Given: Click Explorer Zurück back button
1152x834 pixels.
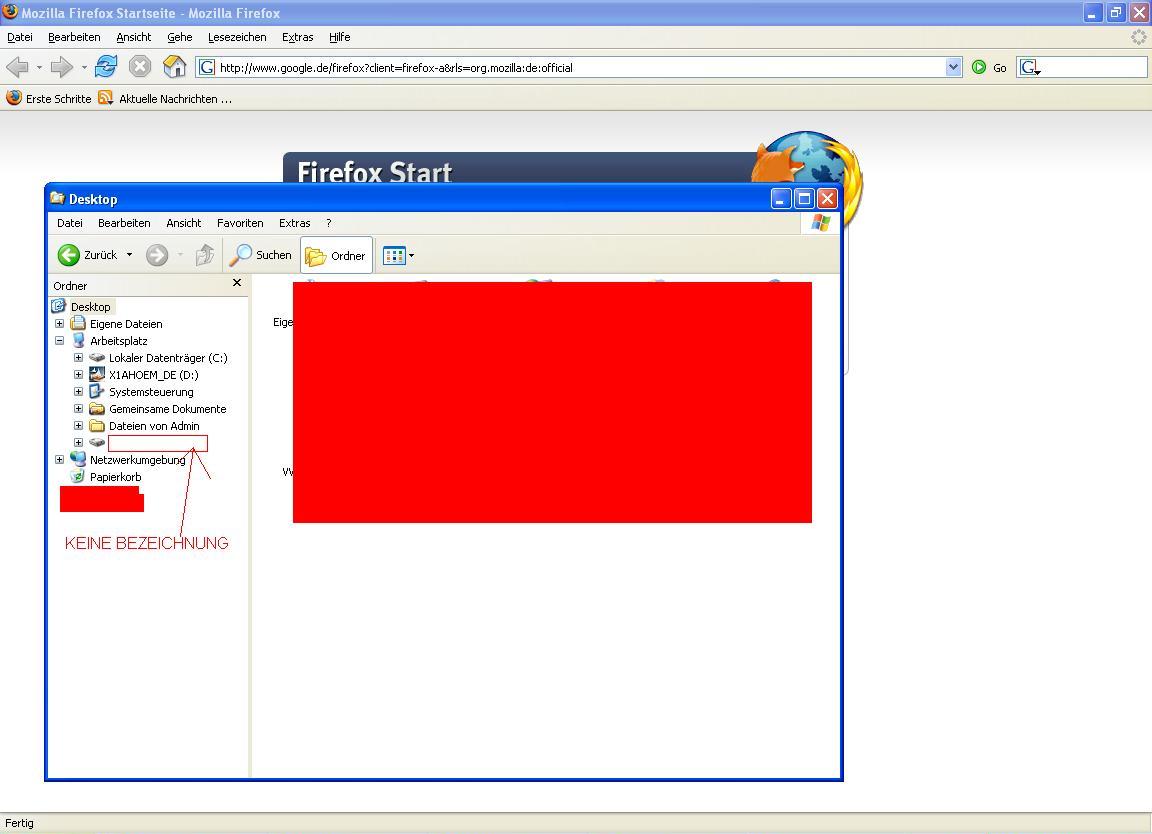Looking at the screenshot, I should (x=87, y=255).
